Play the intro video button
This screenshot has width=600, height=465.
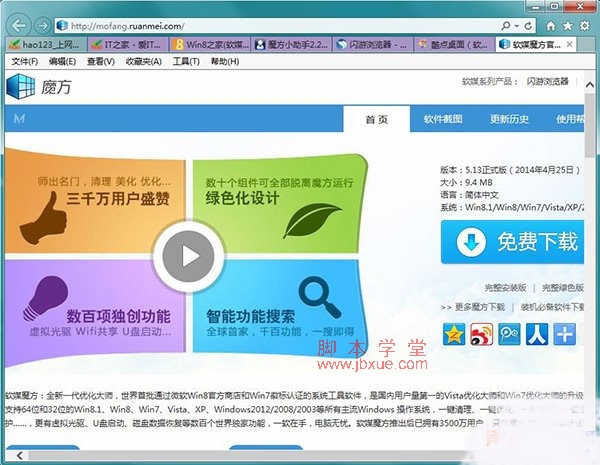188,256
